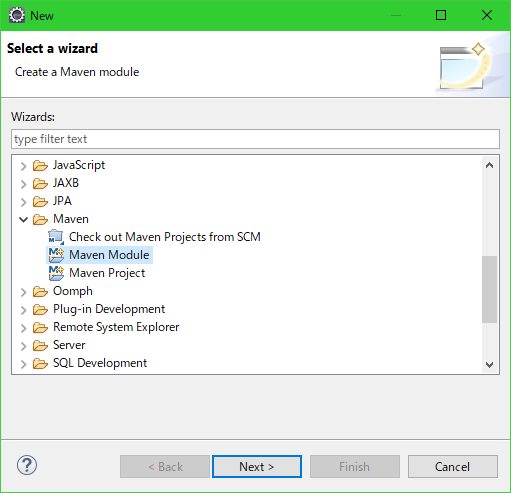Expand the Oomph category
Screen dimensions: 511x493
pos(23,292)
